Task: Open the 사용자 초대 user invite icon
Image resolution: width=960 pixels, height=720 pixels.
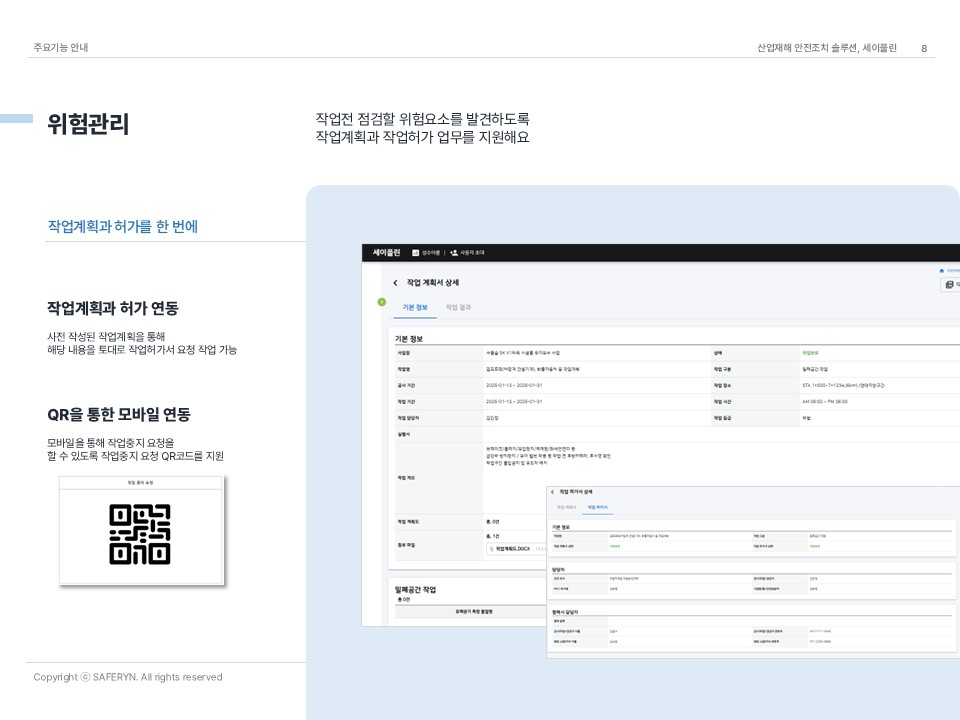Action: pyautogui.click(x=454, y=253)
